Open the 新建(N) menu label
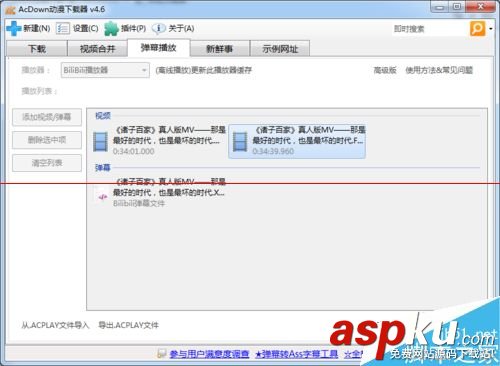Screen dimensions: 500x366 [x=36, y=29]
